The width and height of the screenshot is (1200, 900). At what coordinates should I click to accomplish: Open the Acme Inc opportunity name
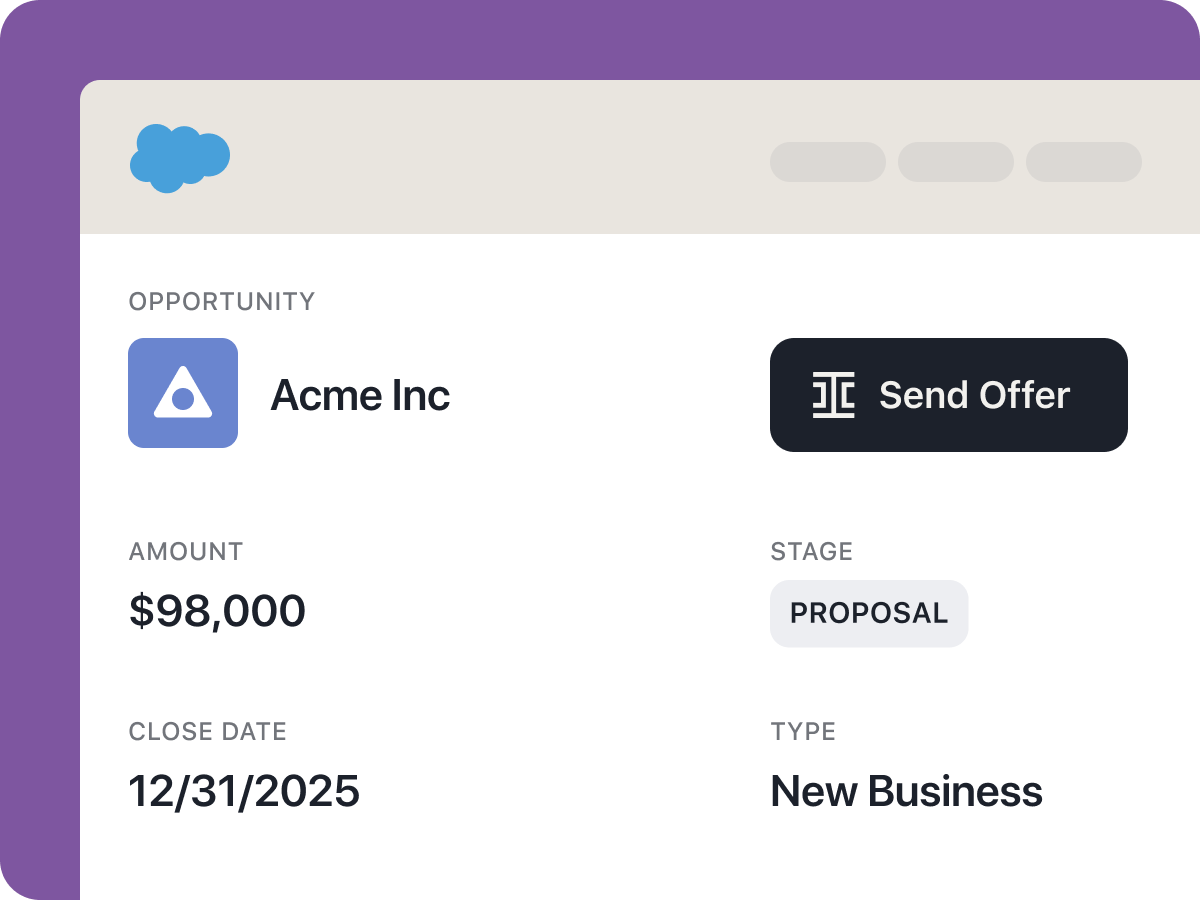pos(360,394)
